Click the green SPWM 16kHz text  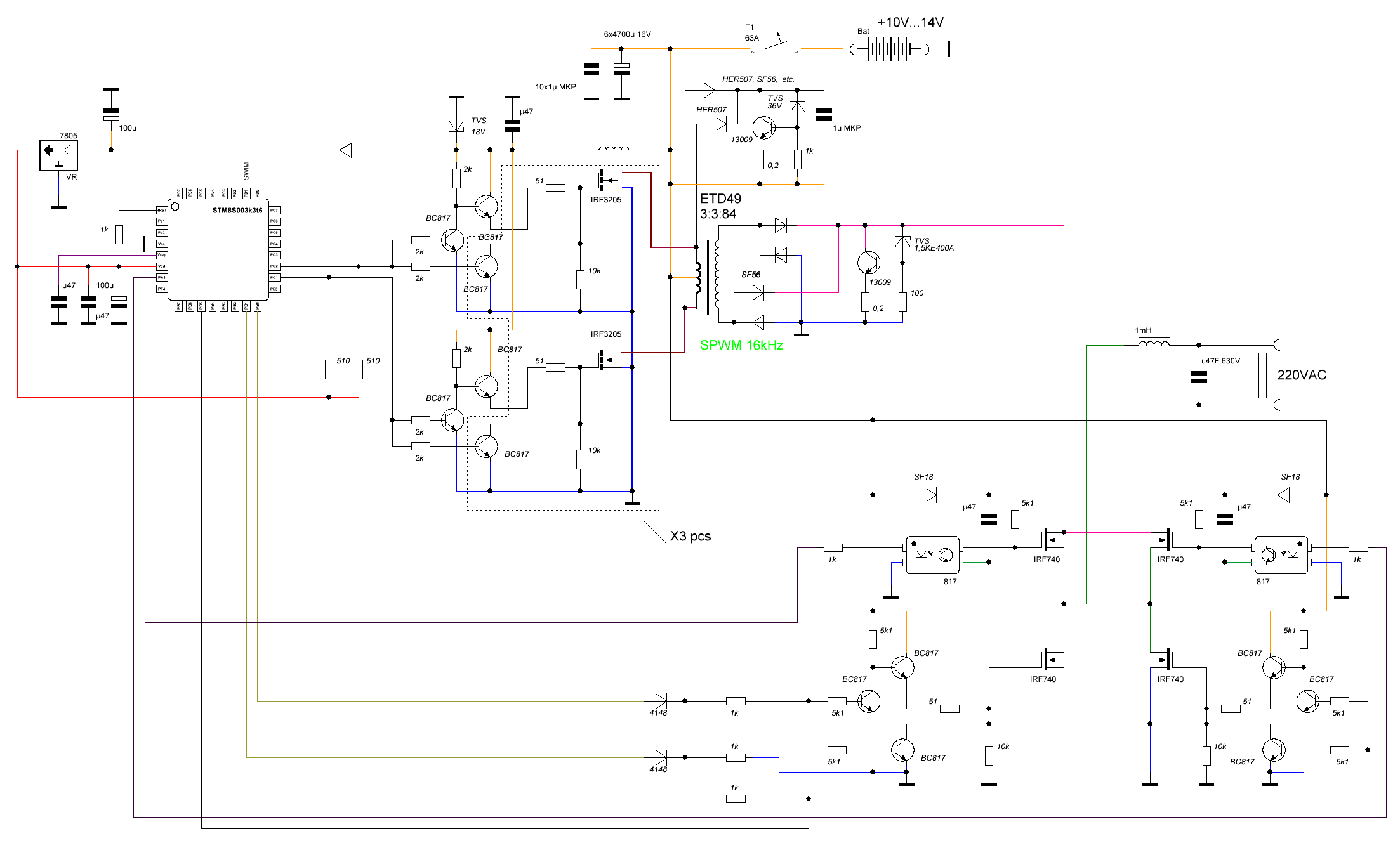741,346
